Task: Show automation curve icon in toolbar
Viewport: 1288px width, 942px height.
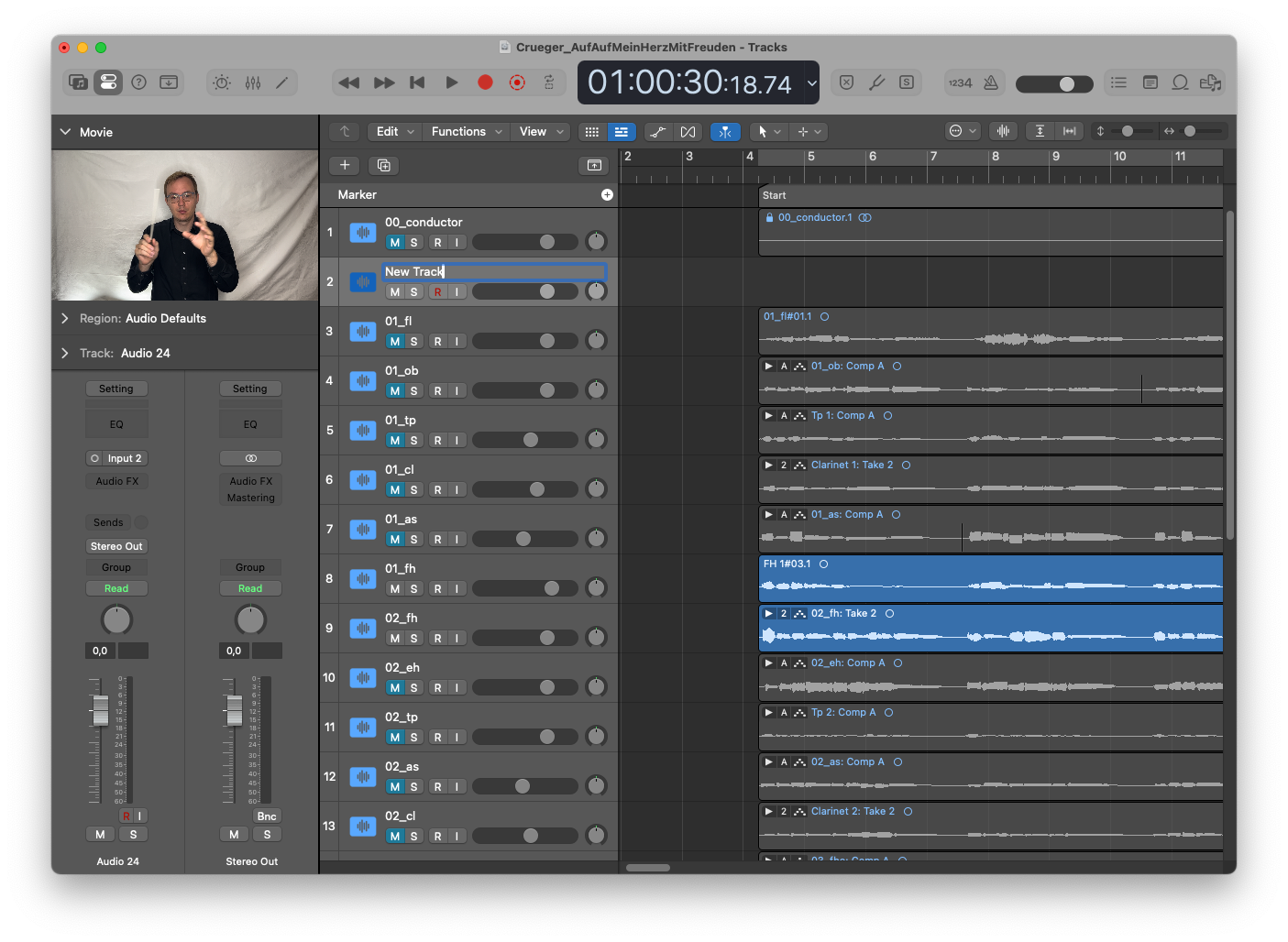Action: click(x=657, y=132)
